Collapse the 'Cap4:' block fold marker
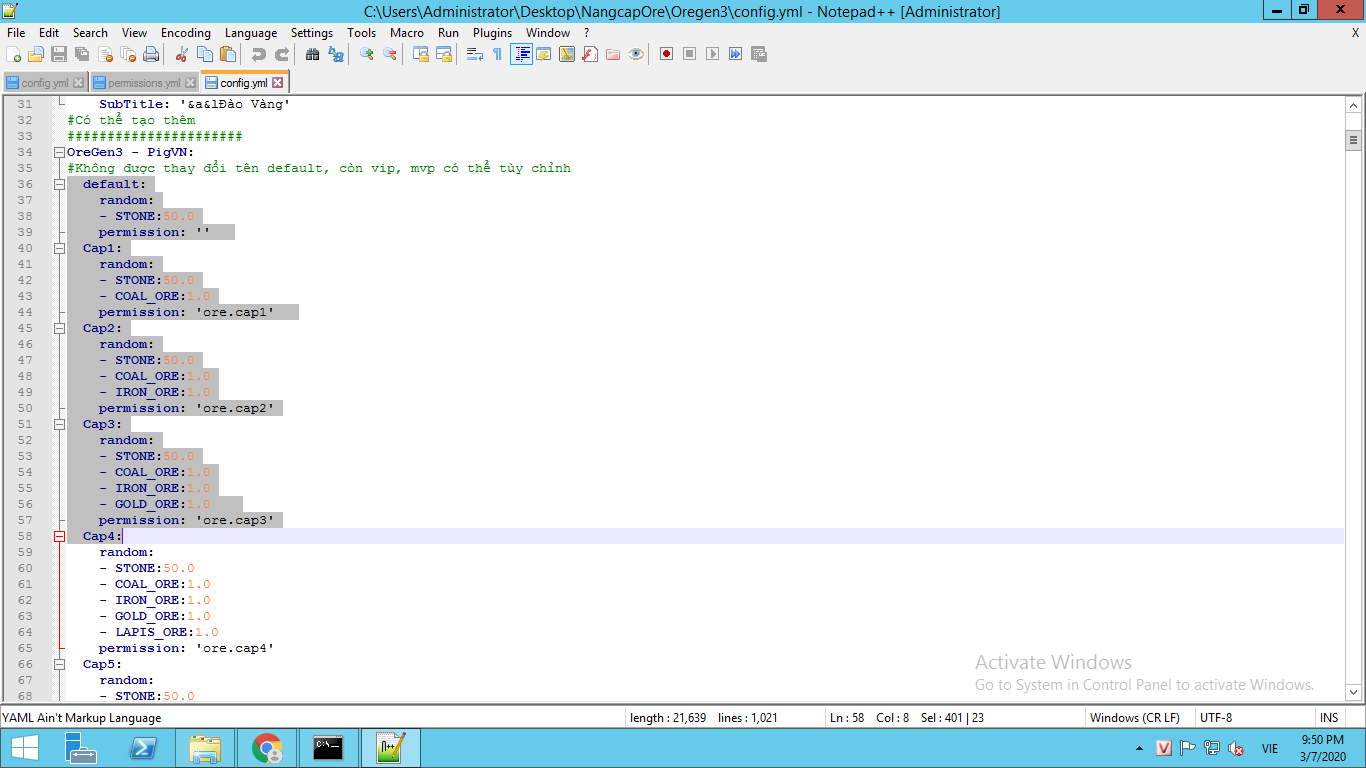 [x=59, y=536]
